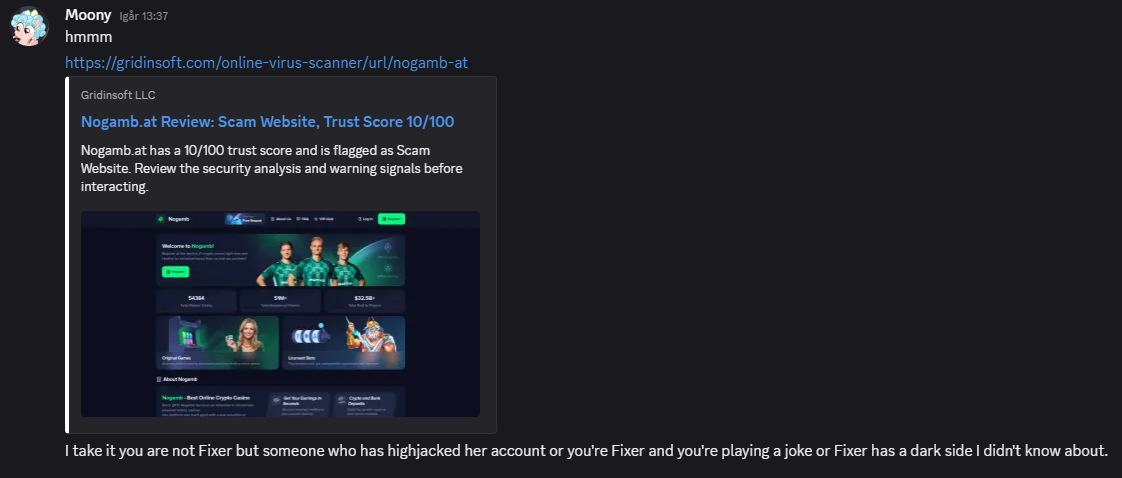Click the 54384 players online stat
The width and height of the screenshot is (1122, 478).
pos(196,301)
